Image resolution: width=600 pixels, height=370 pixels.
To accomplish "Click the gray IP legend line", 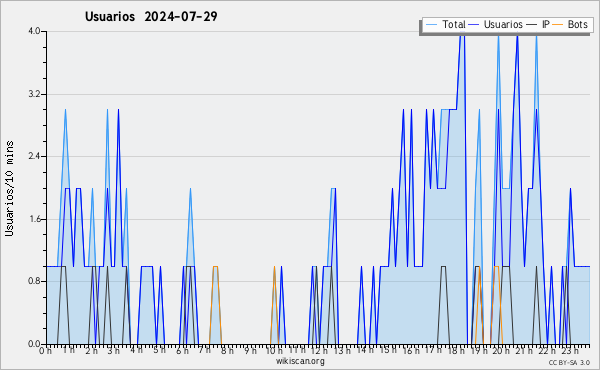I will [x=532, y=25].
